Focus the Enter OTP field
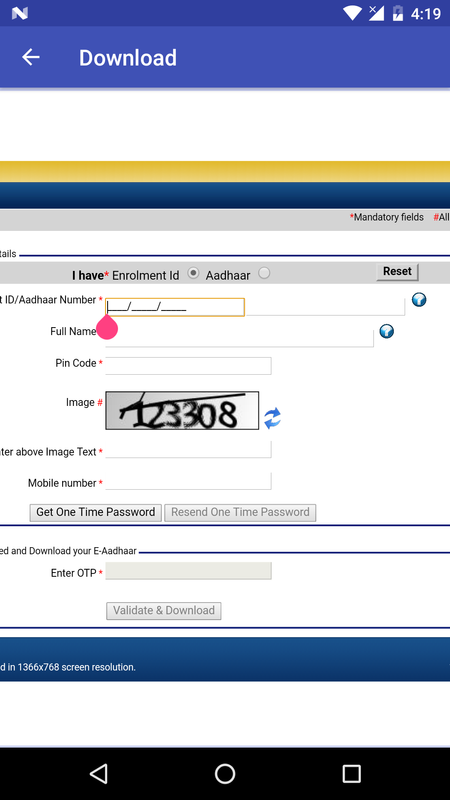 (188, 571)
